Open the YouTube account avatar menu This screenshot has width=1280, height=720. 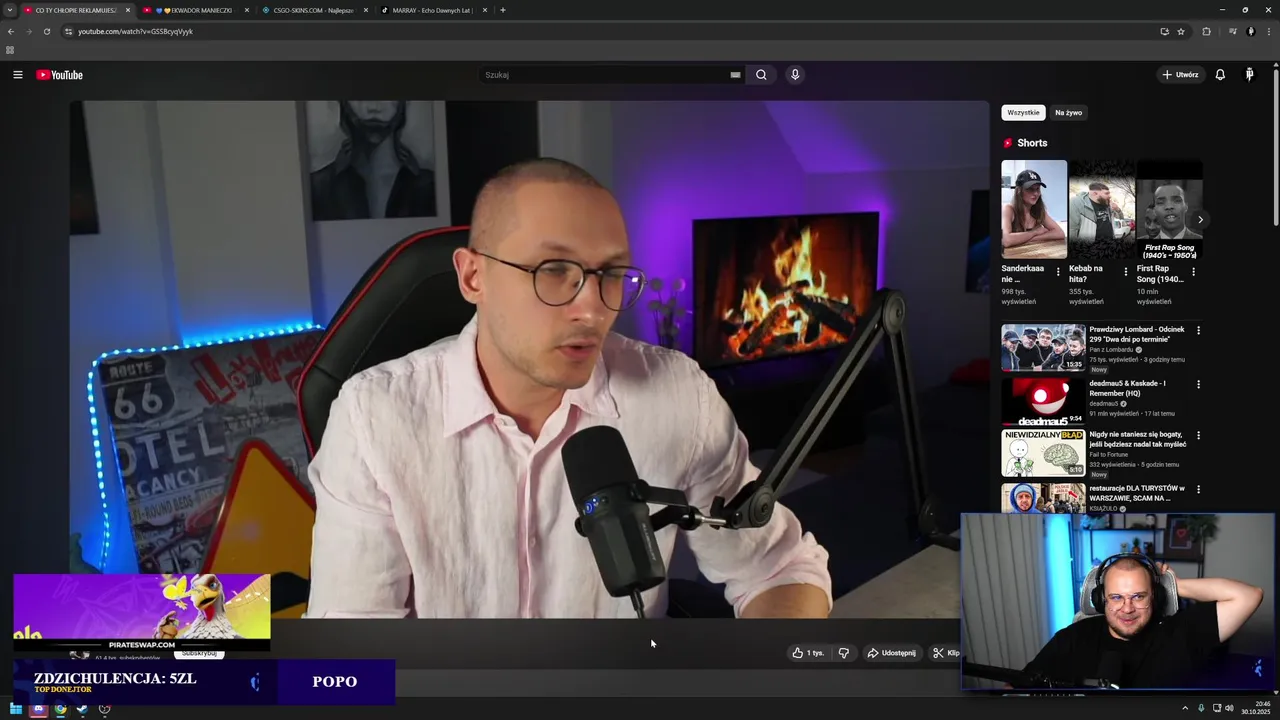(1249, 75)
